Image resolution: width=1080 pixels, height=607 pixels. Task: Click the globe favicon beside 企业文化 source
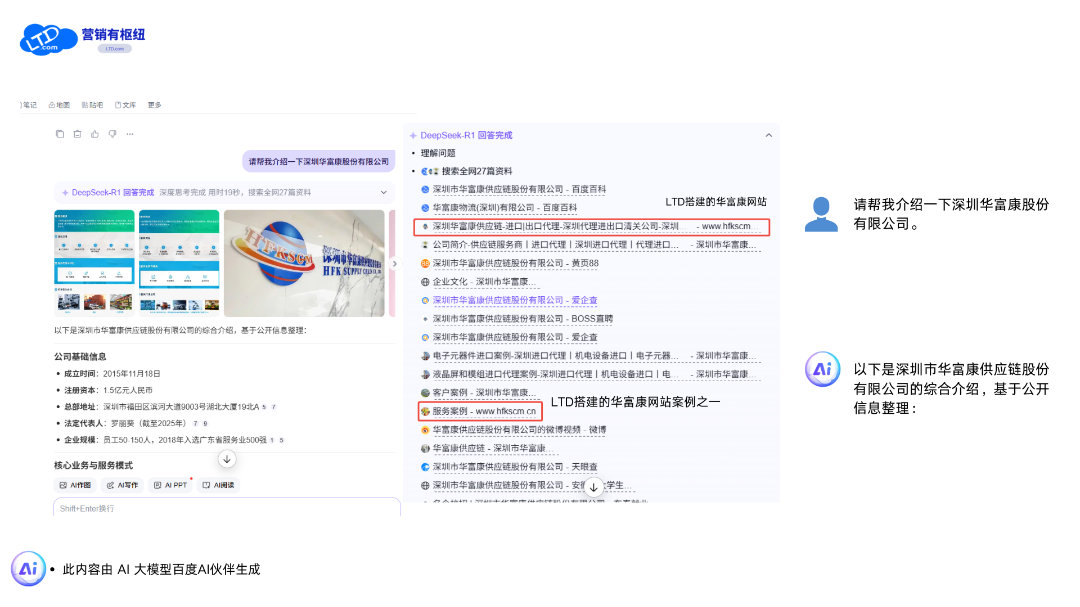click(x=425, y=282)
